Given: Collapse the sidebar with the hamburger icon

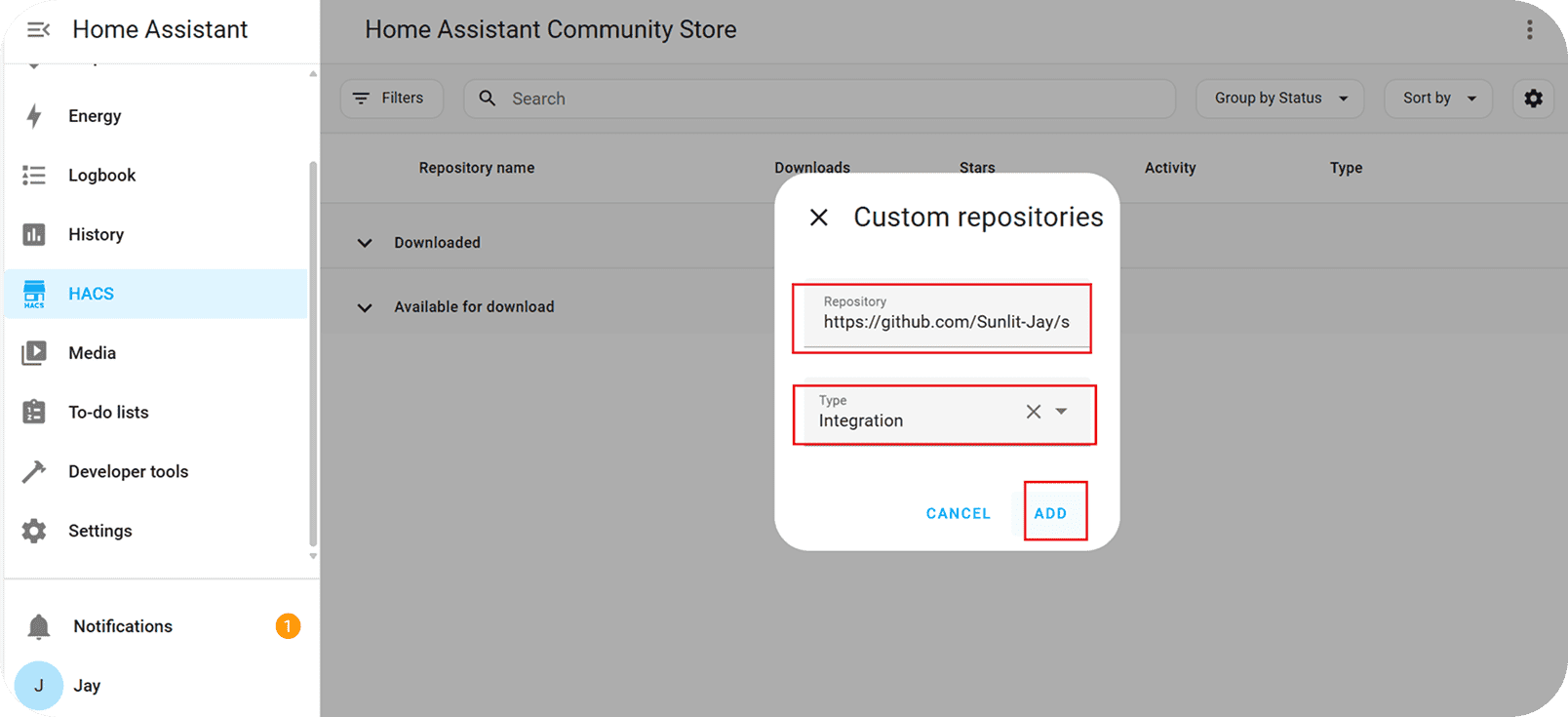Looking at the screenshot, I should pyautogui.click(x=38, y=30).
